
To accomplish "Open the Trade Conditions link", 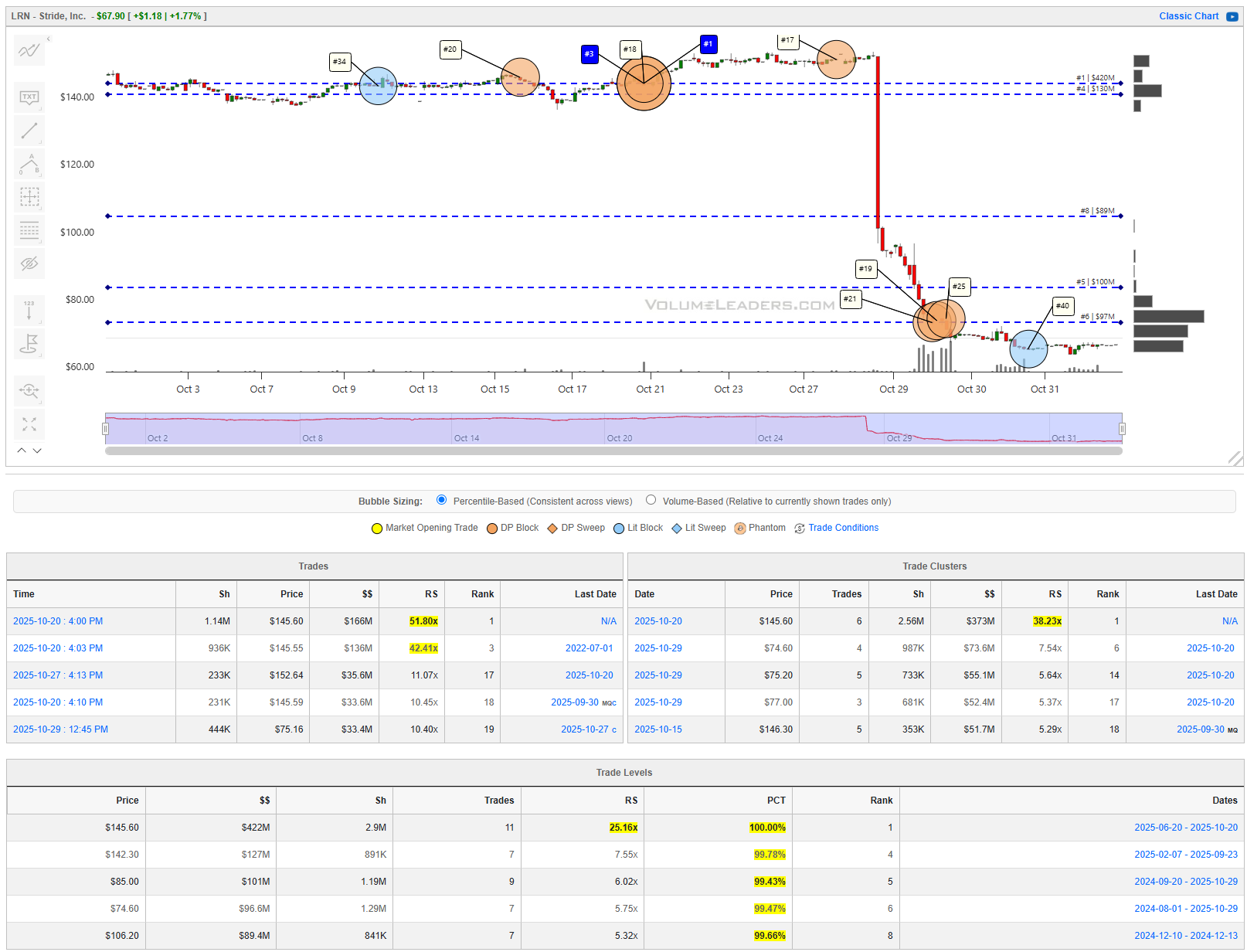I will point(843,528).
